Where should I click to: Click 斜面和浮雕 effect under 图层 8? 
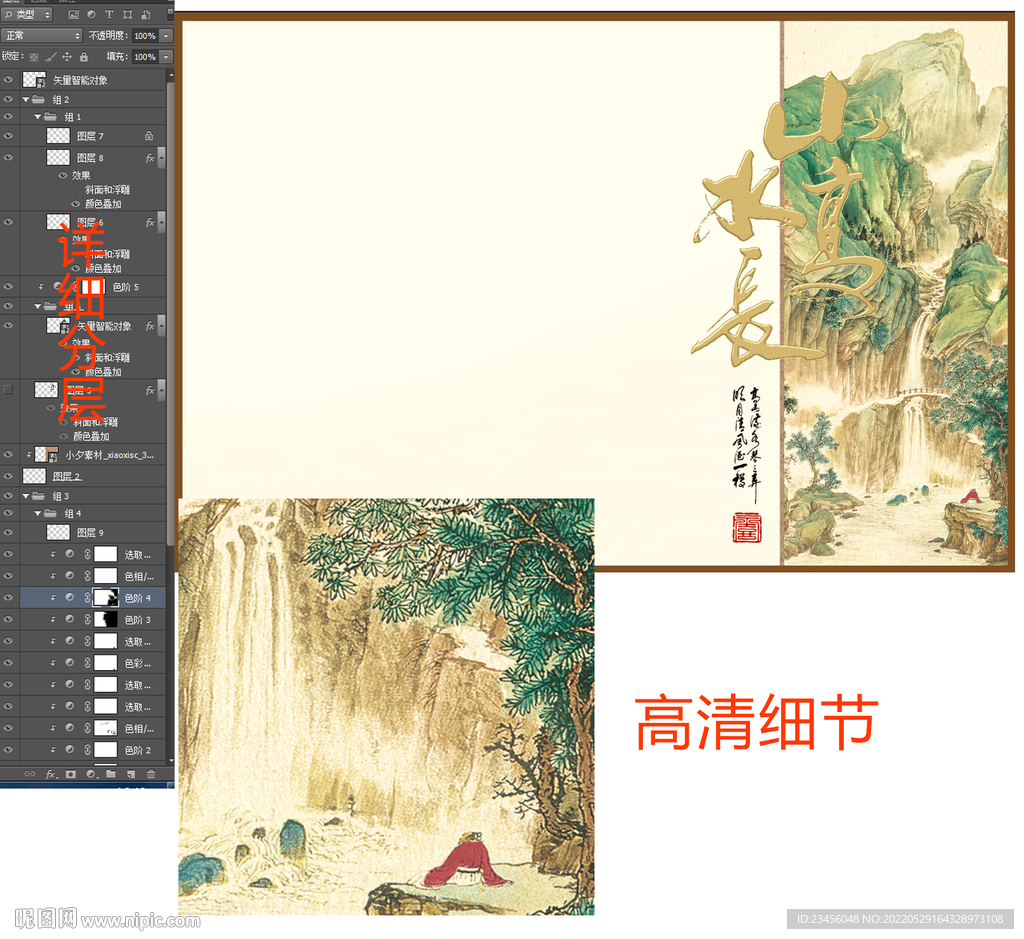click(x=107, y=189)
